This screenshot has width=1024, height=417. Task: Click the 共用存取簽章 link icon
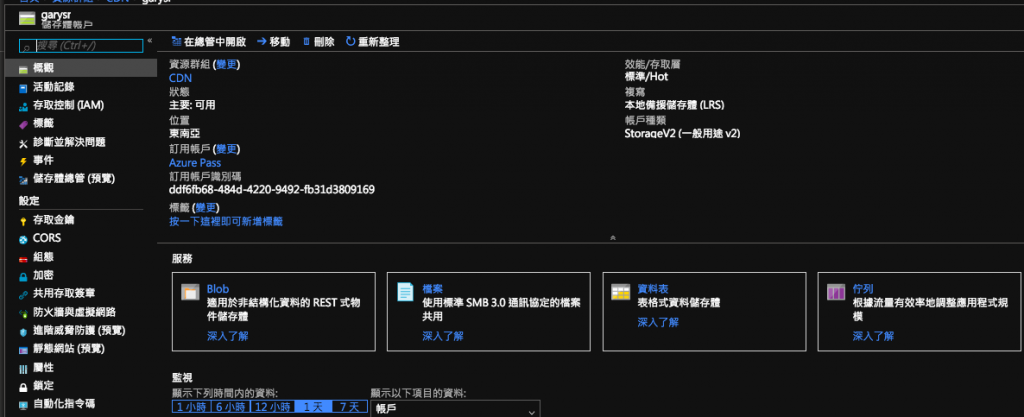pyautogui.click(x=24, y=294)
